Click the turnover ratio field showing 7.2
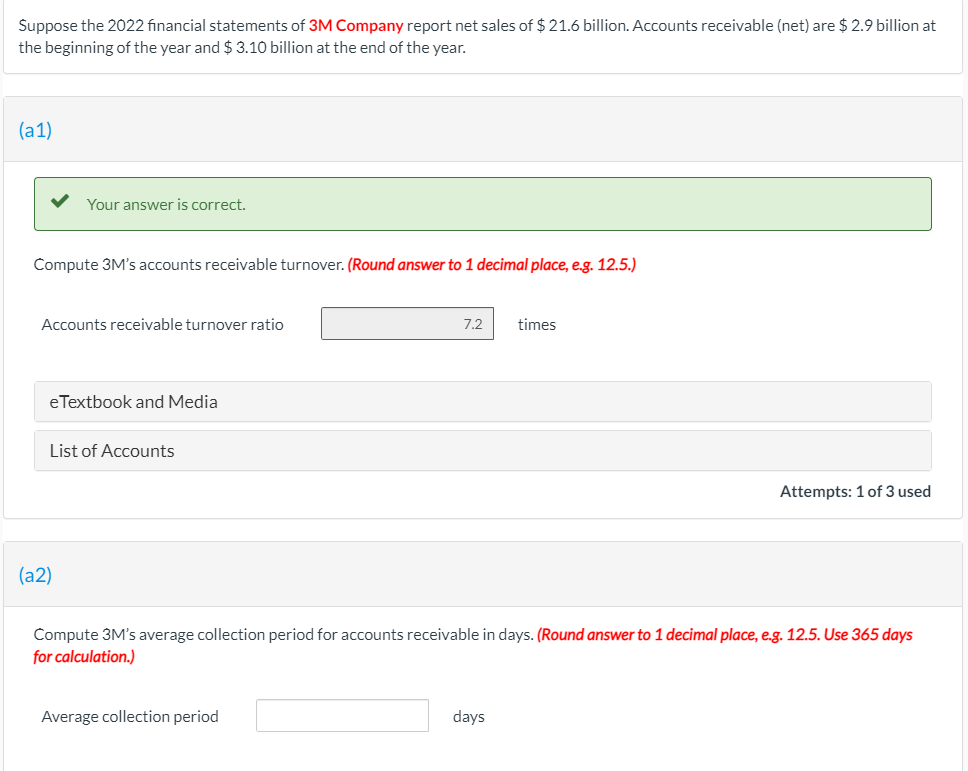The width and height of the screenshot is (968, 771). pyautogui.click(x=407, y=324)
